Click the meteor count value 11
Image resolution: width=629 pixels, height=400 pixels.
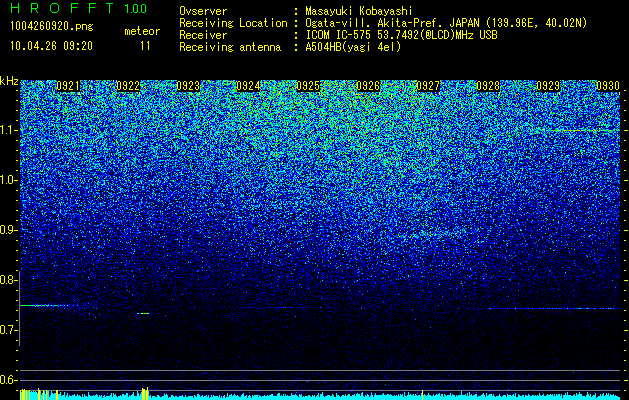coord(145,46)
